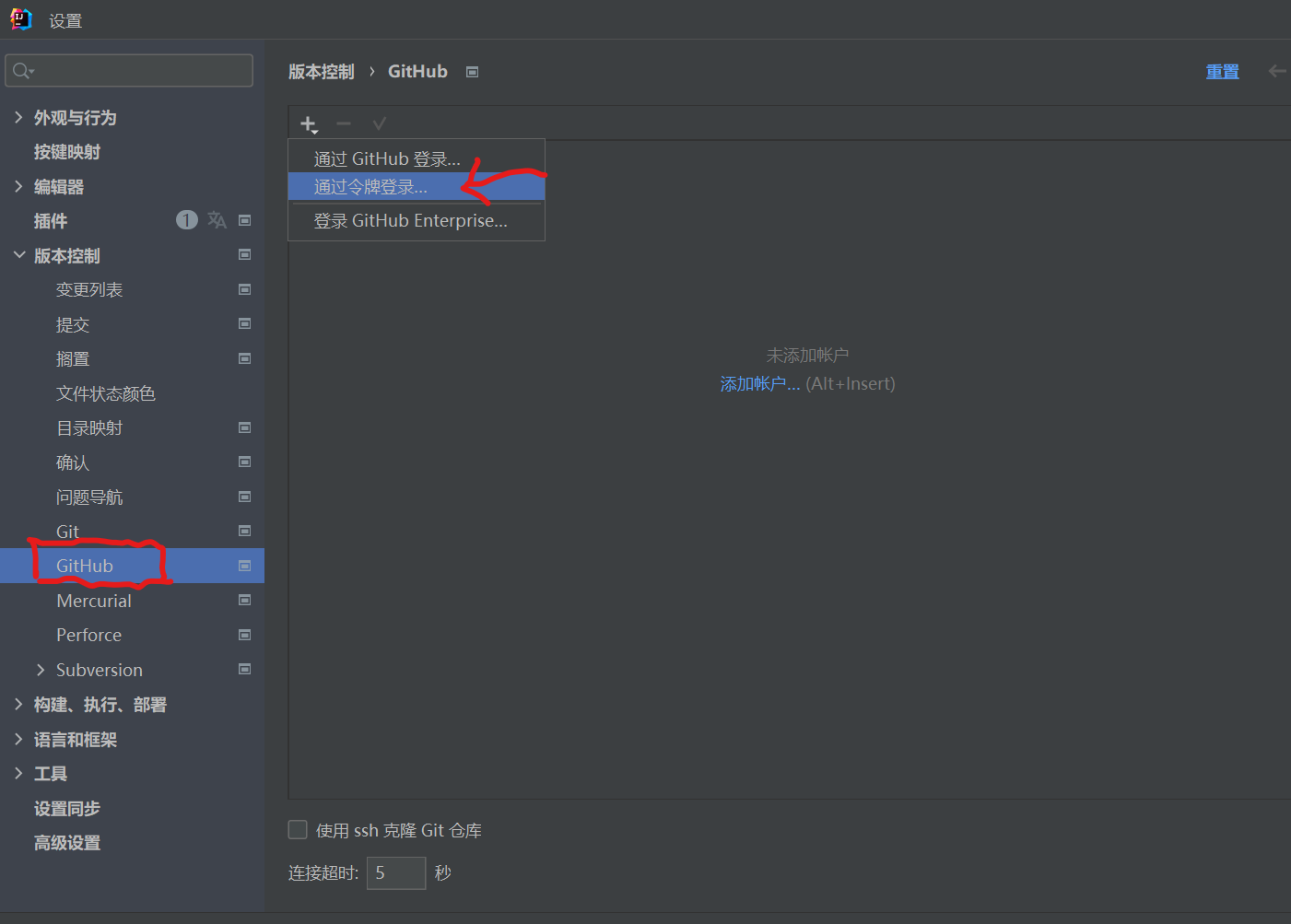Click project icon on GitHub row

(245, 566)
